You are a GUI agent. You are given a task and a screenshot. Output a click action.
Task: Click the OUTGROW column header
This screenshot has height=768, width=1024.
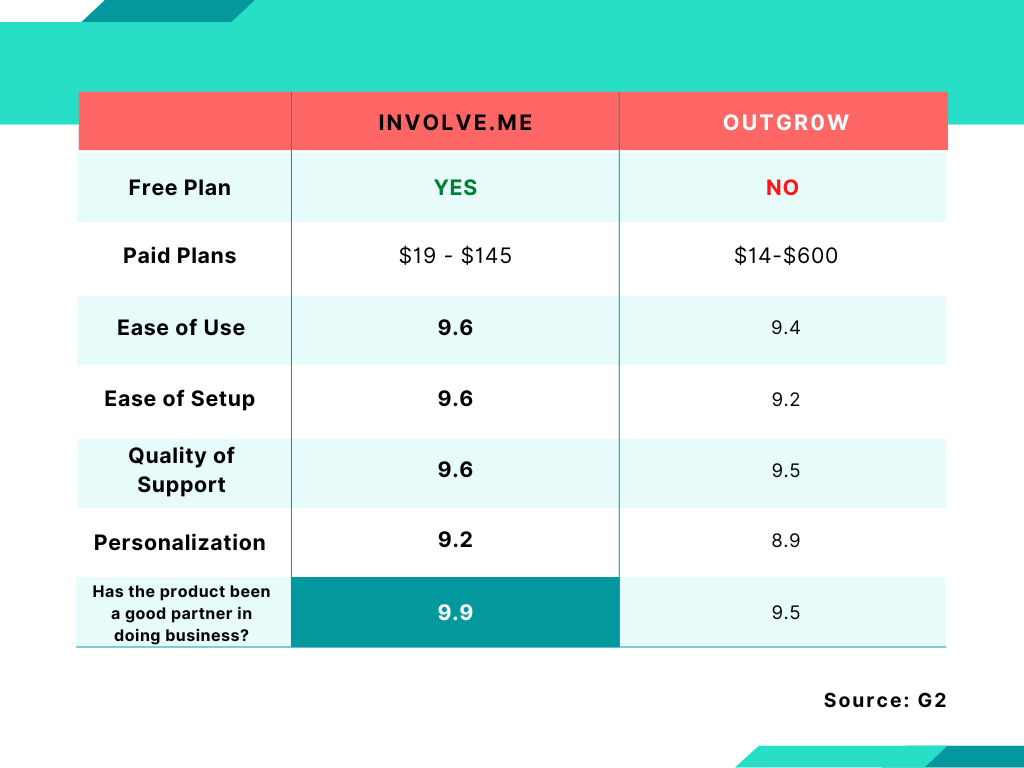(x=786, y=123)
